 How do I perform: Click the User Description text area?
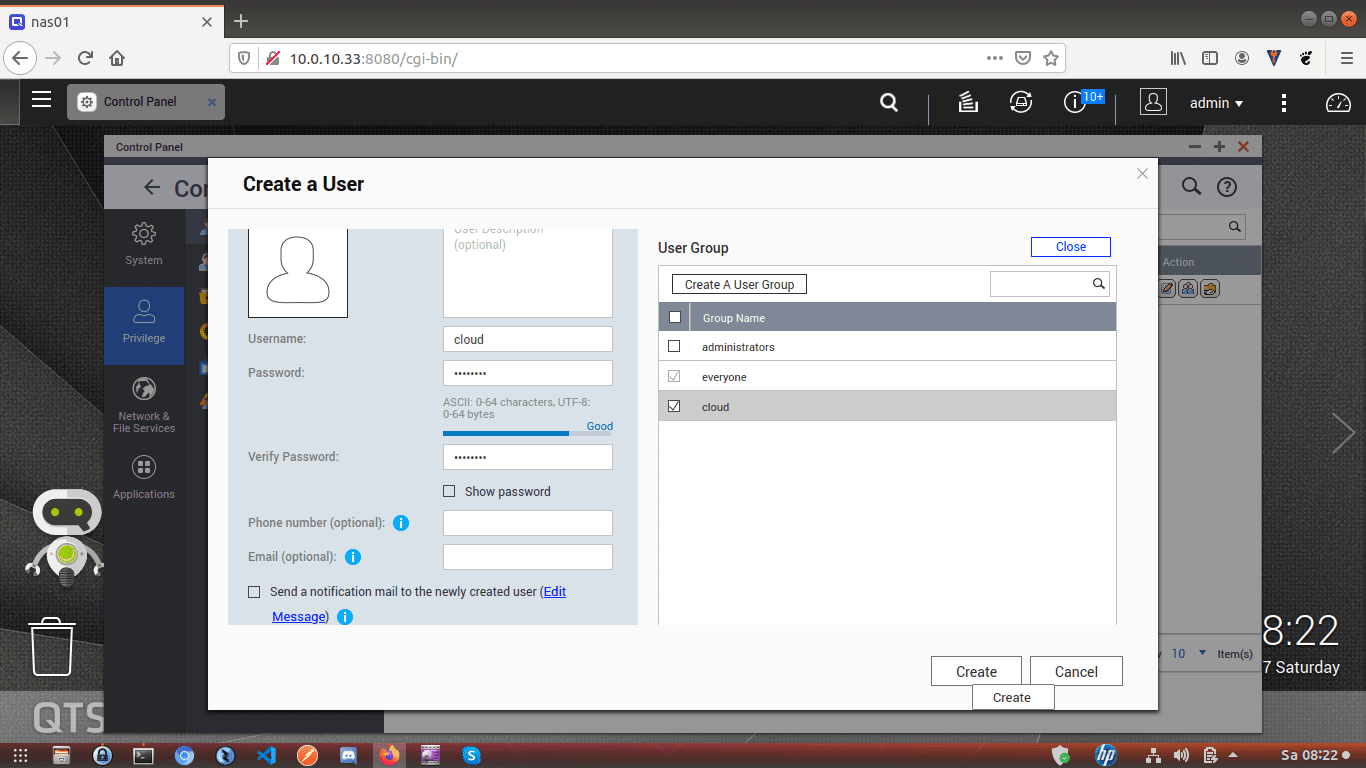click(528, 273)
